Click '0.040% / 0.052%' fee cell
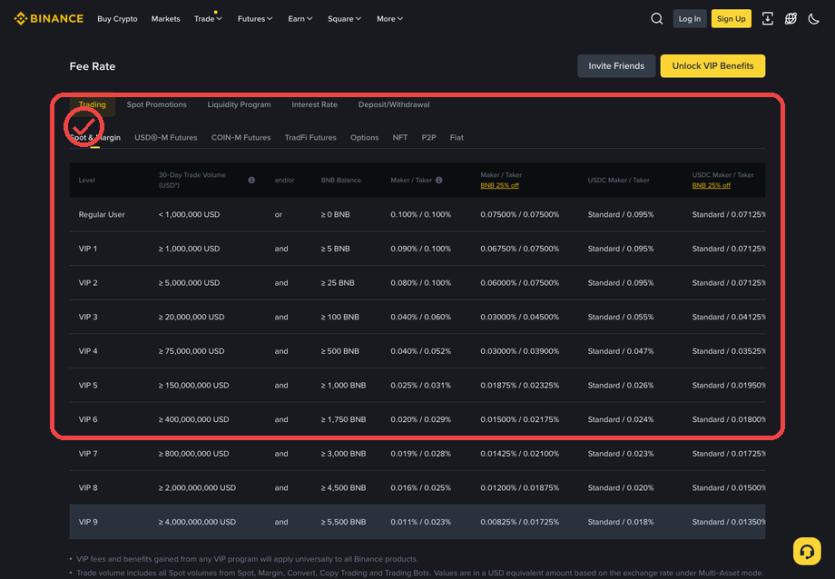 pos(421,350)
